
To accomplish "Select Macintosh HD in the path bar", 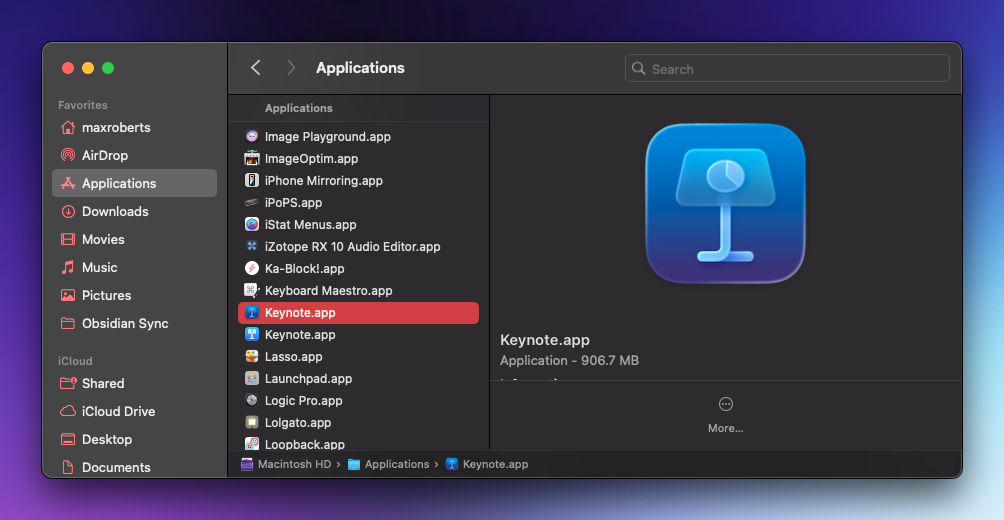I will click(x=286, y=464).
